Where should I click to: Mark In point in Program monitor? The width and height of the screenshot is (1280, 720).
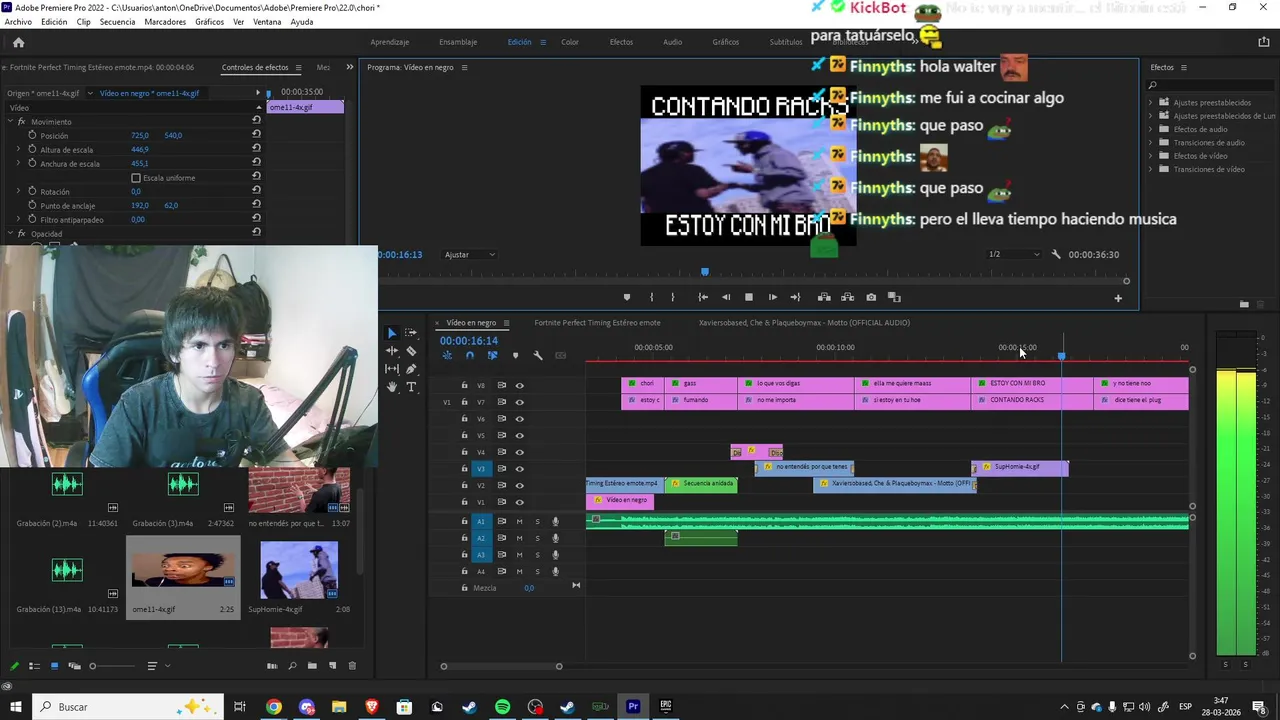point(651,297)
